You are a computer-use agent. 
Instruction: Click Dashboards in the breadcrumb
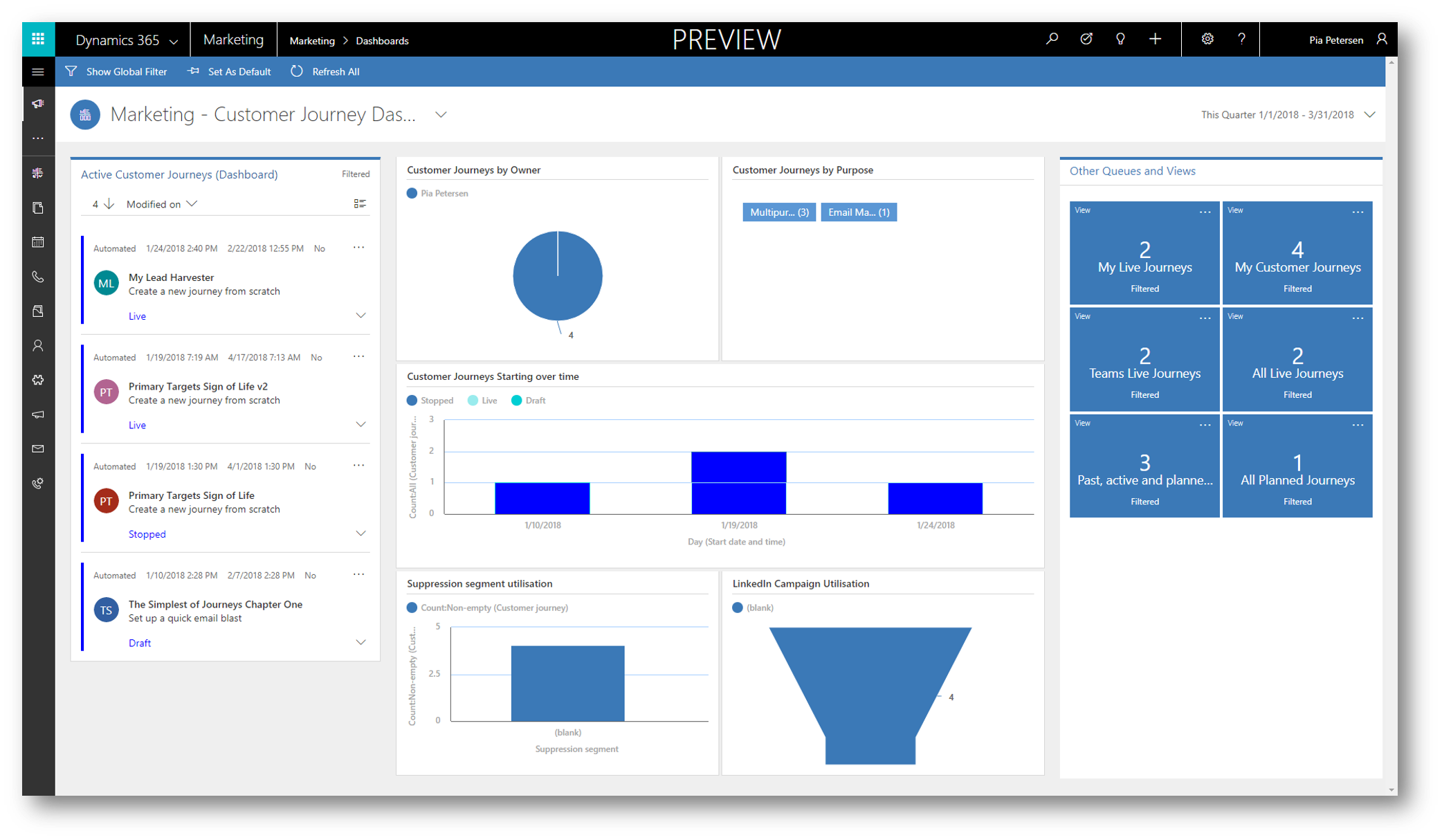coord(382,41)
